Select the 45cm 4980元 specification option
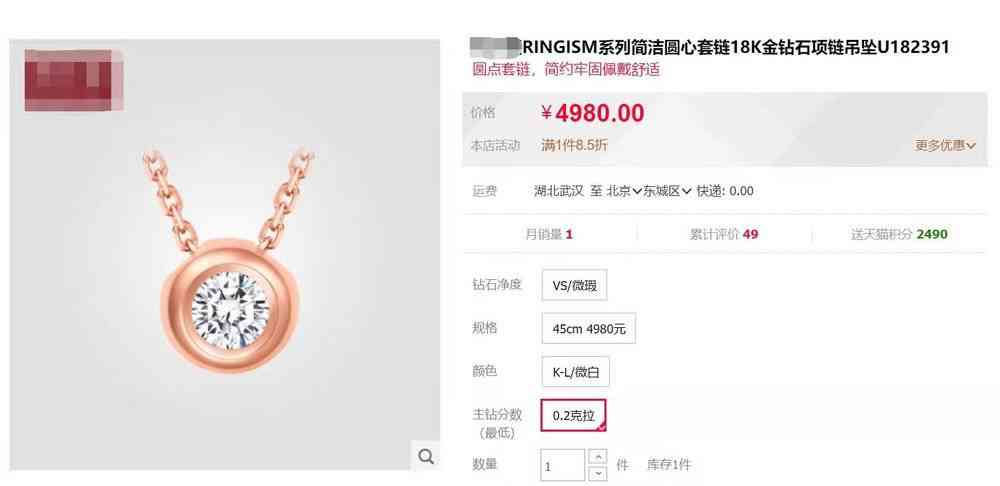The width and height of the screenshot is (1000, 486). tap(589, 328)
